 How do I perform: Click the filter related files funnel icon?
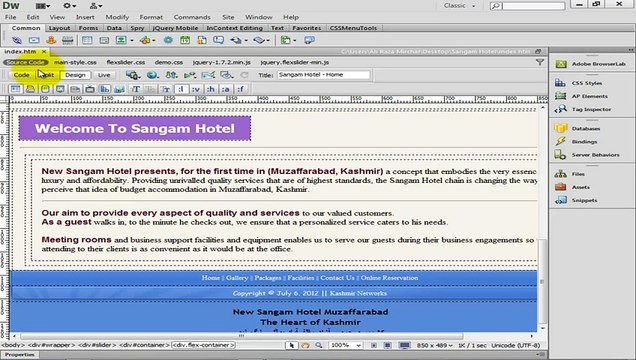(x=539, y=62)
